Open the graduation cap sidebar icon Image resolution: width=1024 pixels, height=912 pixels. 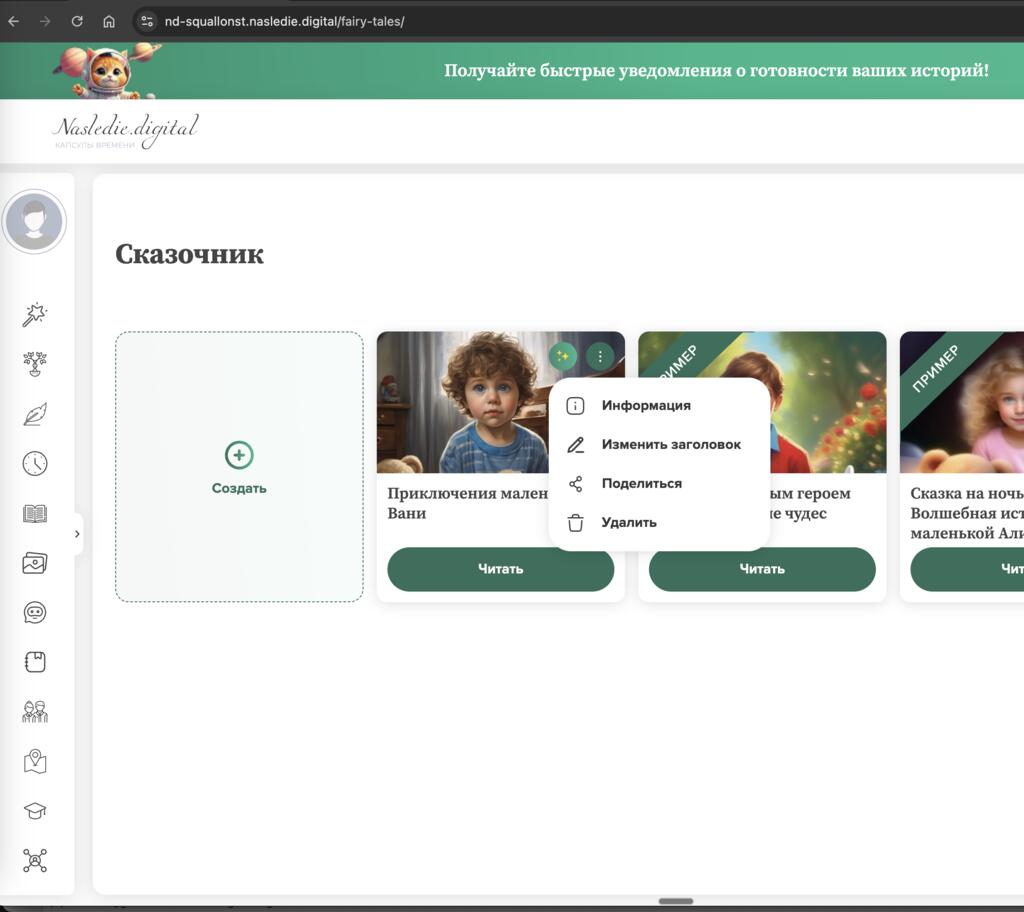35,811
